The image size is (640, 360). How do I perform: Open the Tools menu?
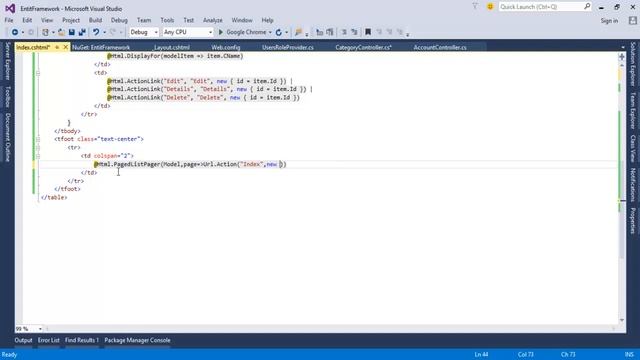167,20
